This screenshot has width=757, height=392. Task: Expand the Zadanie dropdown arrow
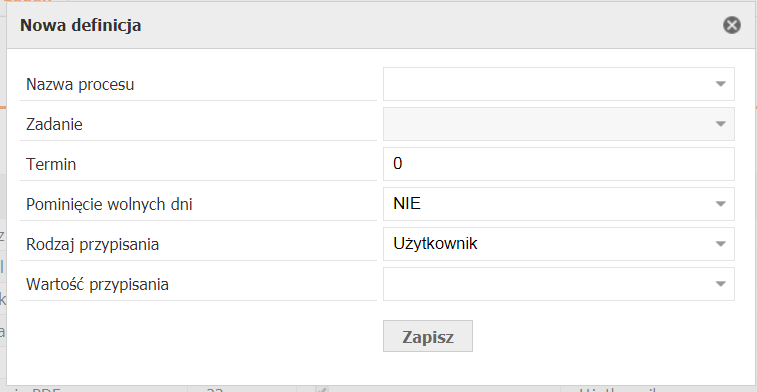(720, 124)
